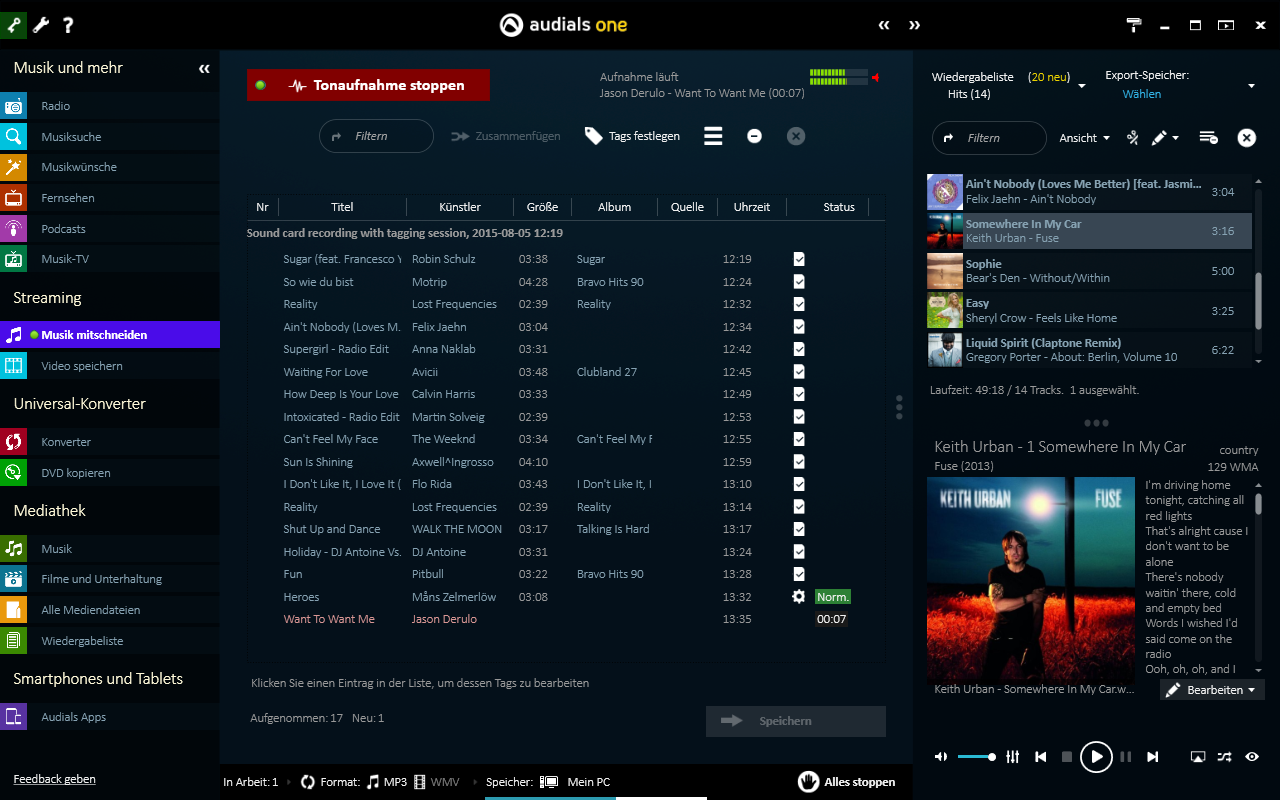
Task: Click the large play button
Action: pos(1096,757)
